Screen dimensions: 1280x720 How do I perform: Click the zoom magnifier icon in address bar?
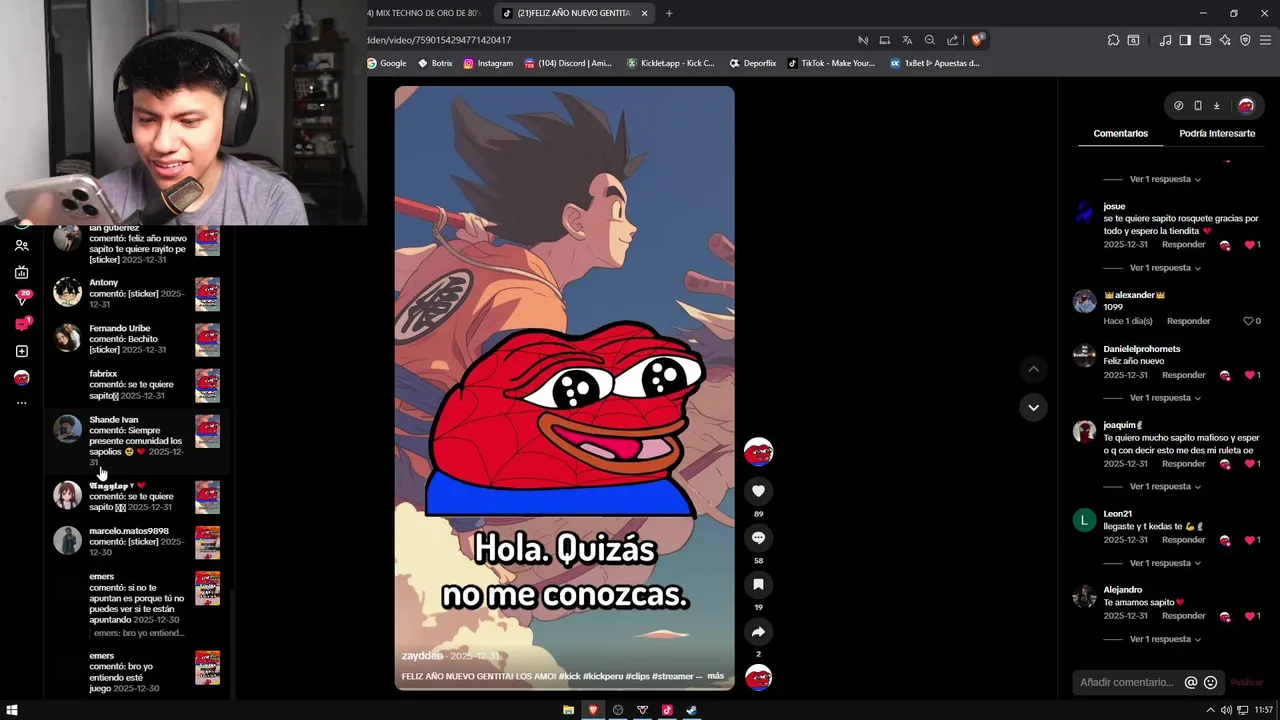click(930, 40)
